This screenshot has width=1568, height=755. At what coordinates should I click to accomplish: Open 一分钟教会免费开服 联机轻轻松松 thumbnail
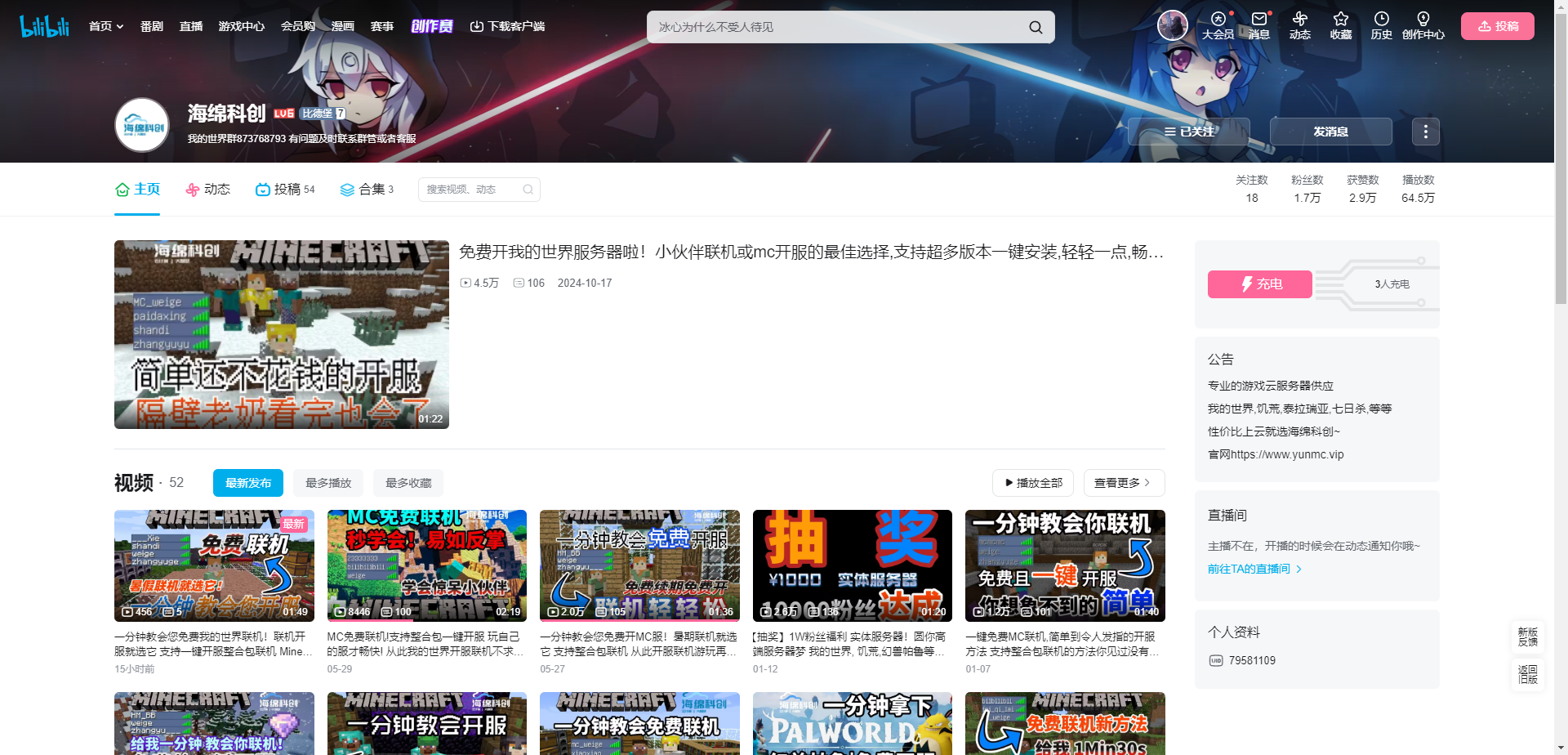(639, 565)
